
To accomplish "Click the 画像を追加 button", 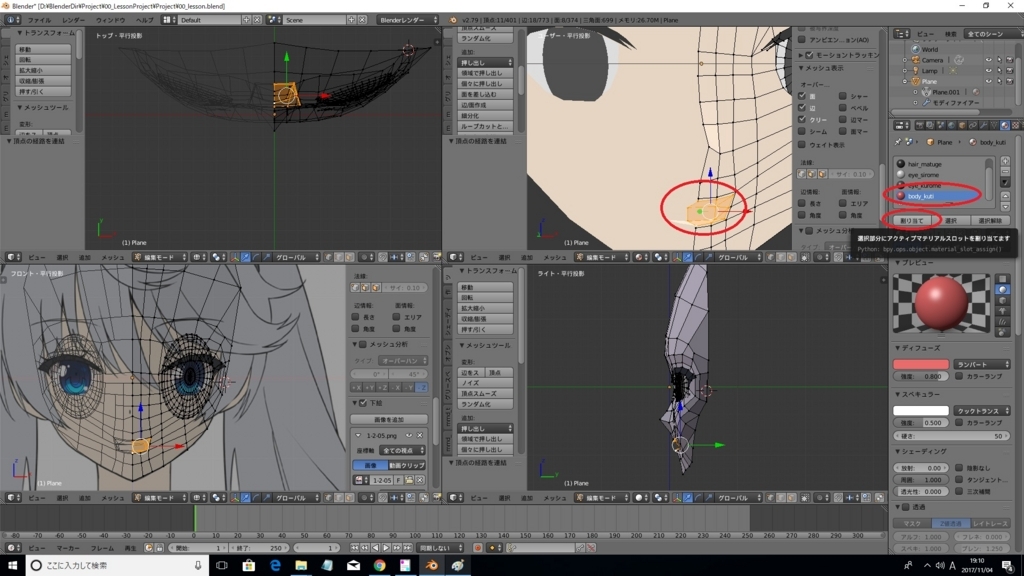I will pos(389,420).
